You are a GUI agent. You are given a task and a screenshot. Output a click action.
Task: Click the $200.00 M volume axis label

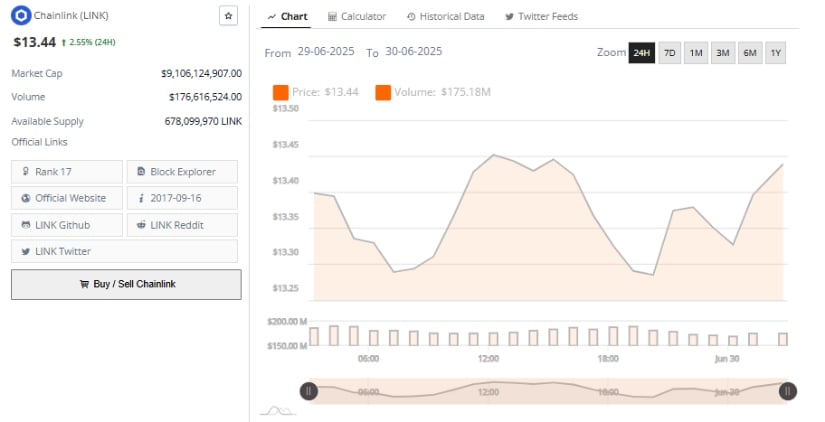click(x=287, y=321)
